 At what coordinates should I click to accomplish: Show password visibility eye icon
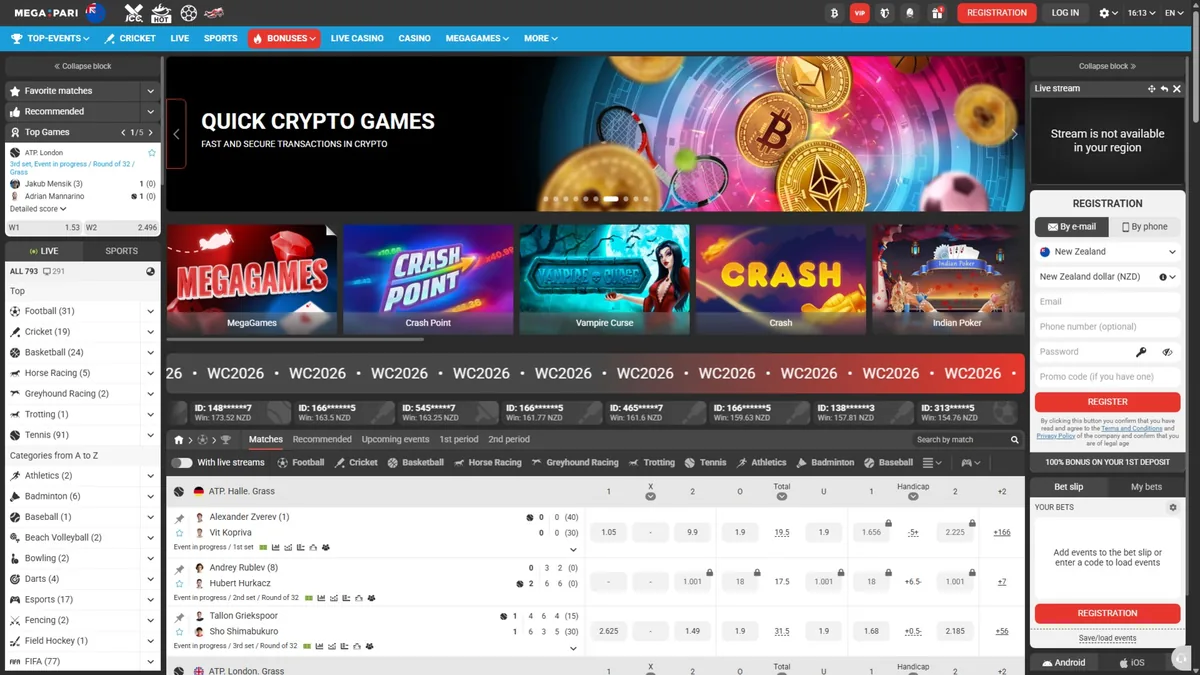[1167, 352]
